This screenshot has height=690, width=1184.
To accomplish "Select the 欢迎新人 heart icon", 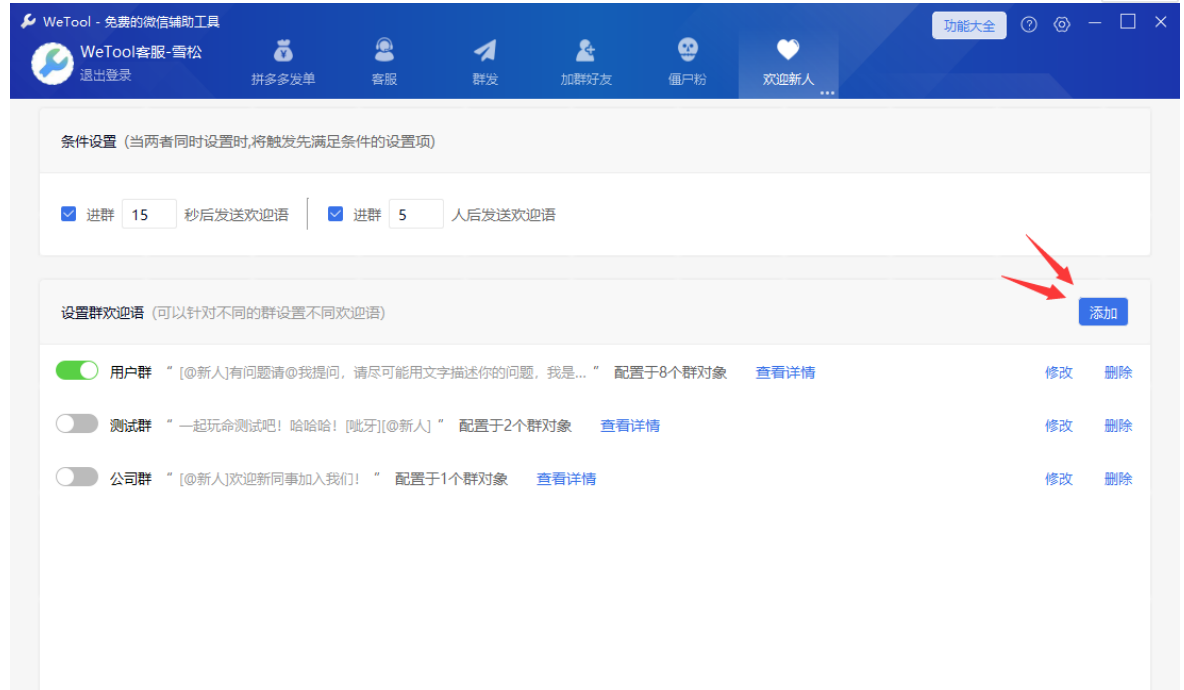I will 788,50.
